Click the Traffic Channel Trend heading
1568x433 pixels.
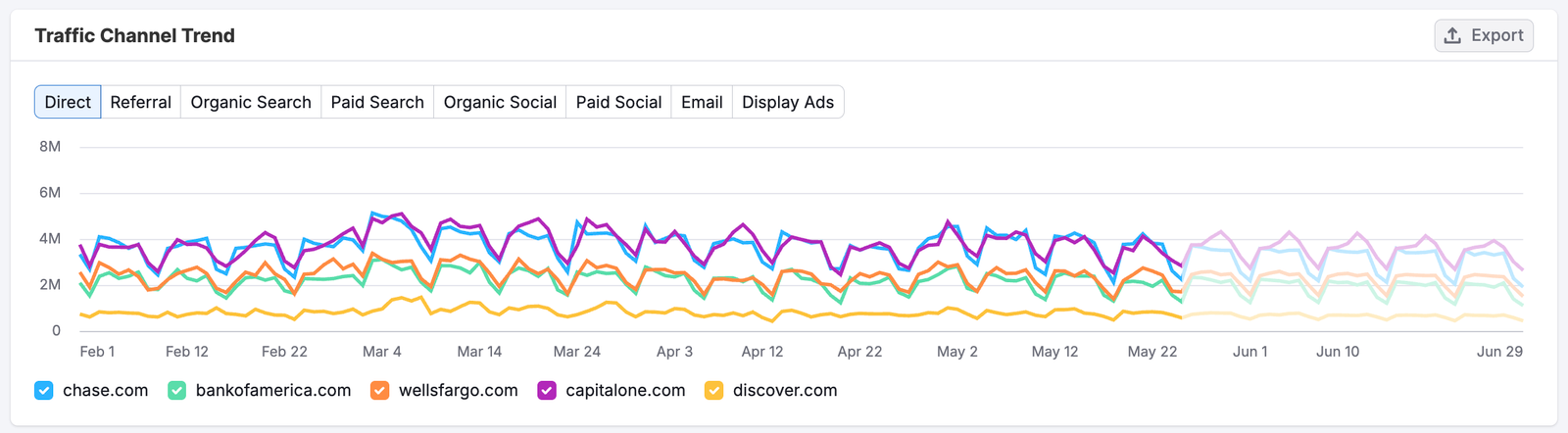[135, 35]
